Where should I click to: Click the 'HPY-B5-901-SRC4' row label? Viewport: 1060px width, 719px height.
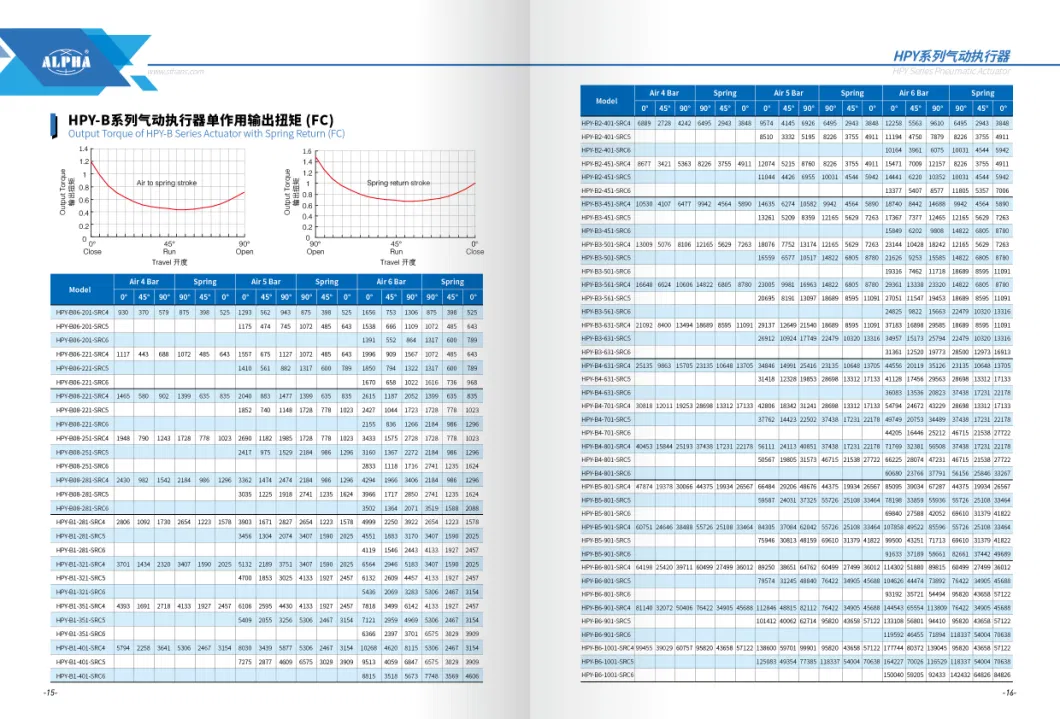tap(606, 527)
